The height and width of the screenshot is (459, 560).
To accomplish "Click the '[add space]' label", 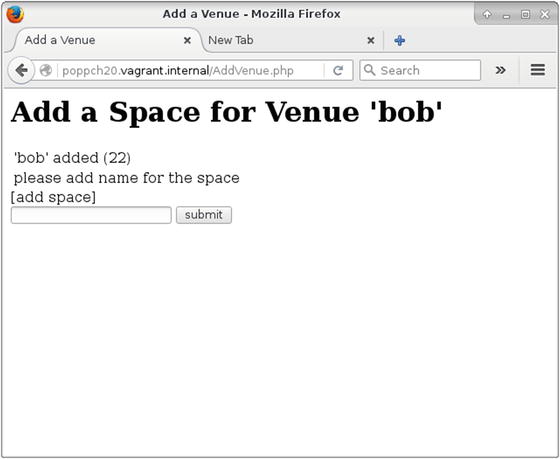I will tap(53, 197).
